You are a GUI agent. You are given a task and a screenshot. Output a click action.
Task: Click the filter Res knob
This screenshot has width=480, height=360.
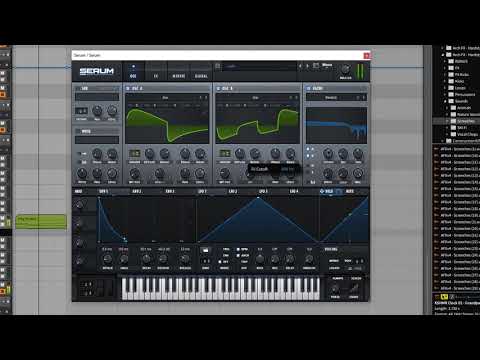(x=343, y=154)
